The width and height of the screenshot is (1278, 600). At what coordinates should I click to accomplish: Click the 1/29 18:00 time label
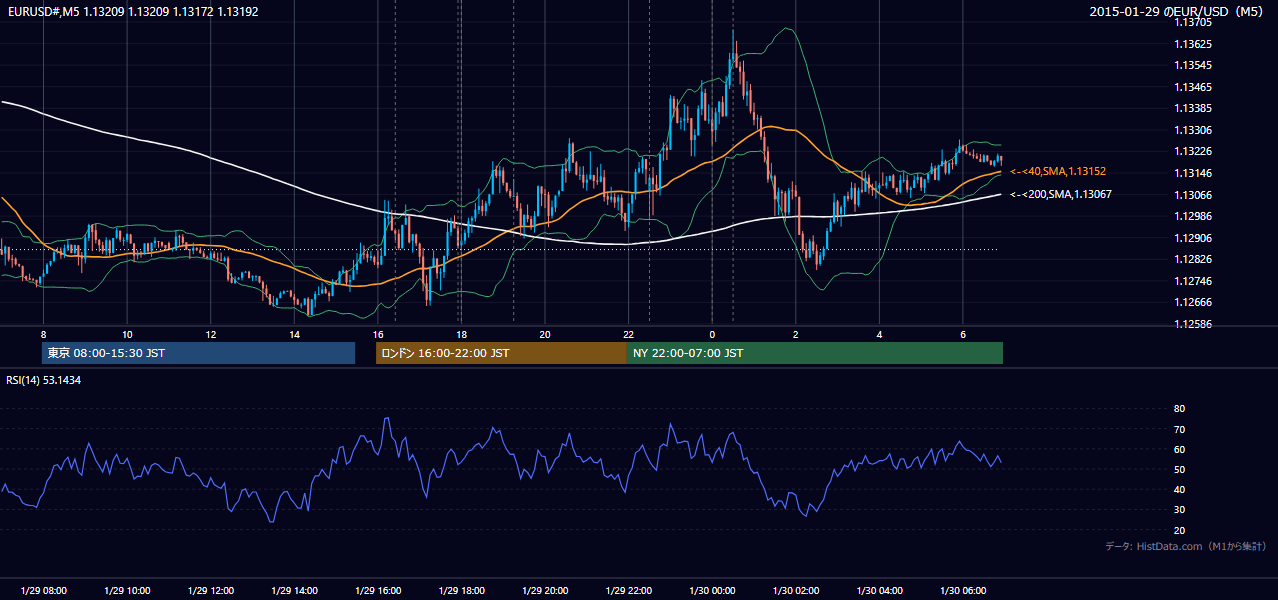461,590
